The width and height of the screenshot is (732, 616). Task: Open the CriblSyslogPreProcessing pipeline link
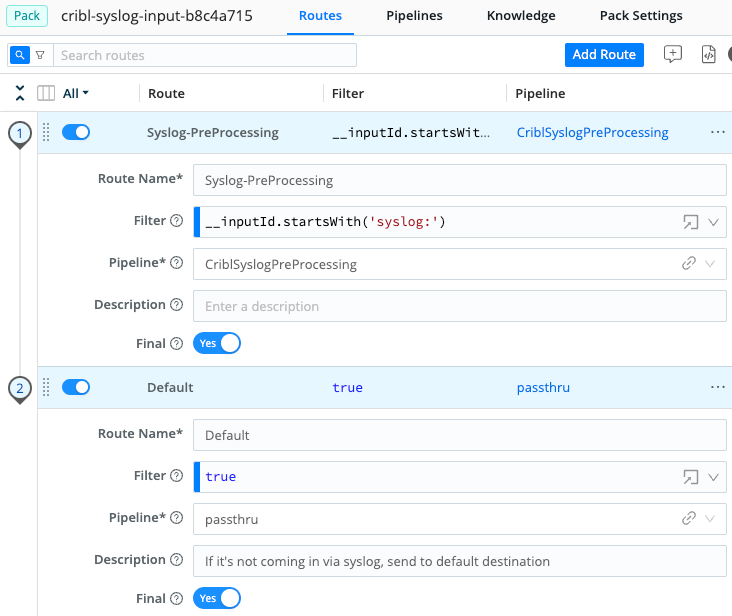point(592,132)
